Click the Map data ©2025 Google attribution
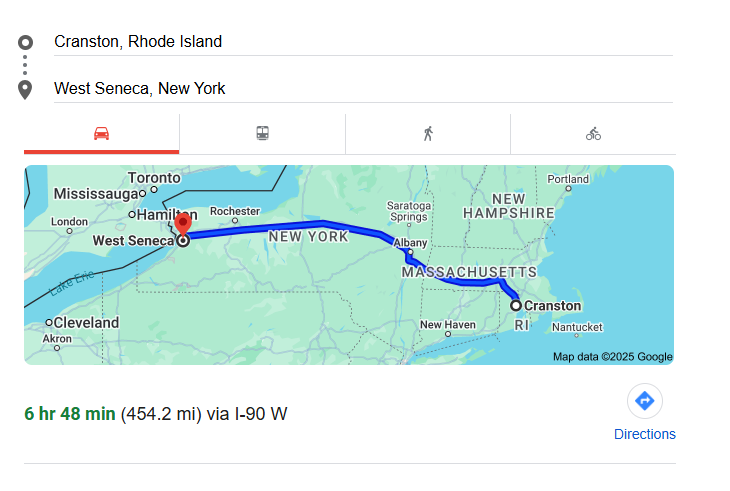This screenshot has height=491, width=730. pyautogui.click(x=612, y=357)
